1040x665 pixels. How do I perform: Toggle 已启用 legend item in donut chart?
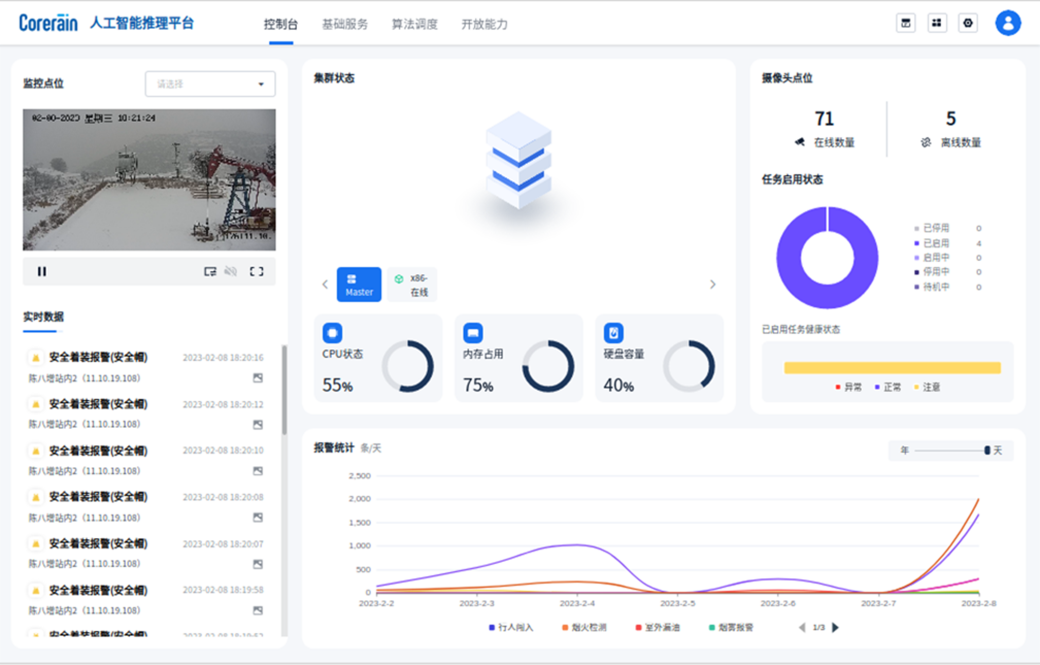point(936,243)
